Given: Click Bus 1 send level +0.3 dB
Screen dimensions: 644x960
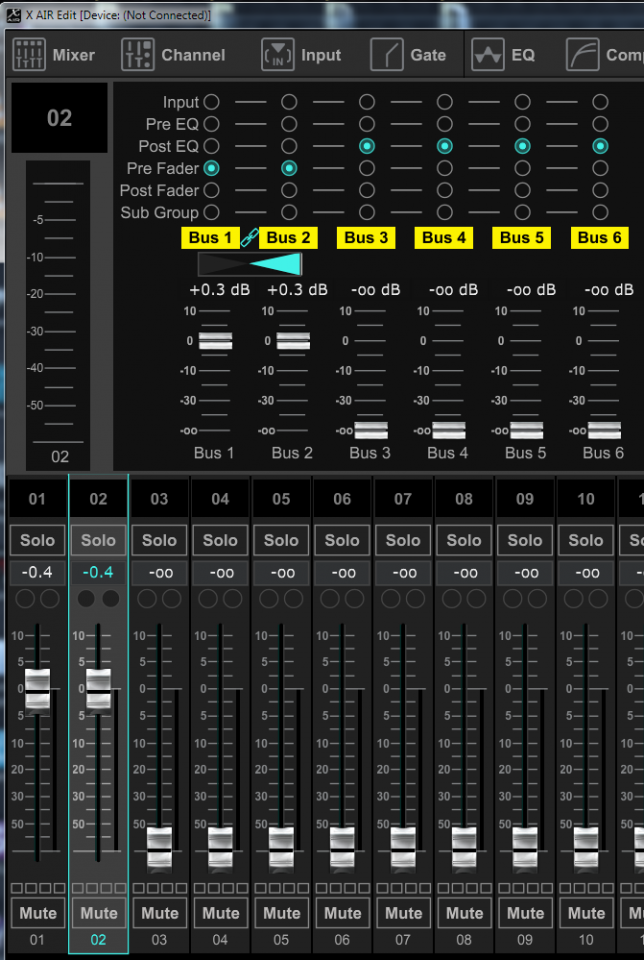Looking at the screenshot, I should pos(220,290).
